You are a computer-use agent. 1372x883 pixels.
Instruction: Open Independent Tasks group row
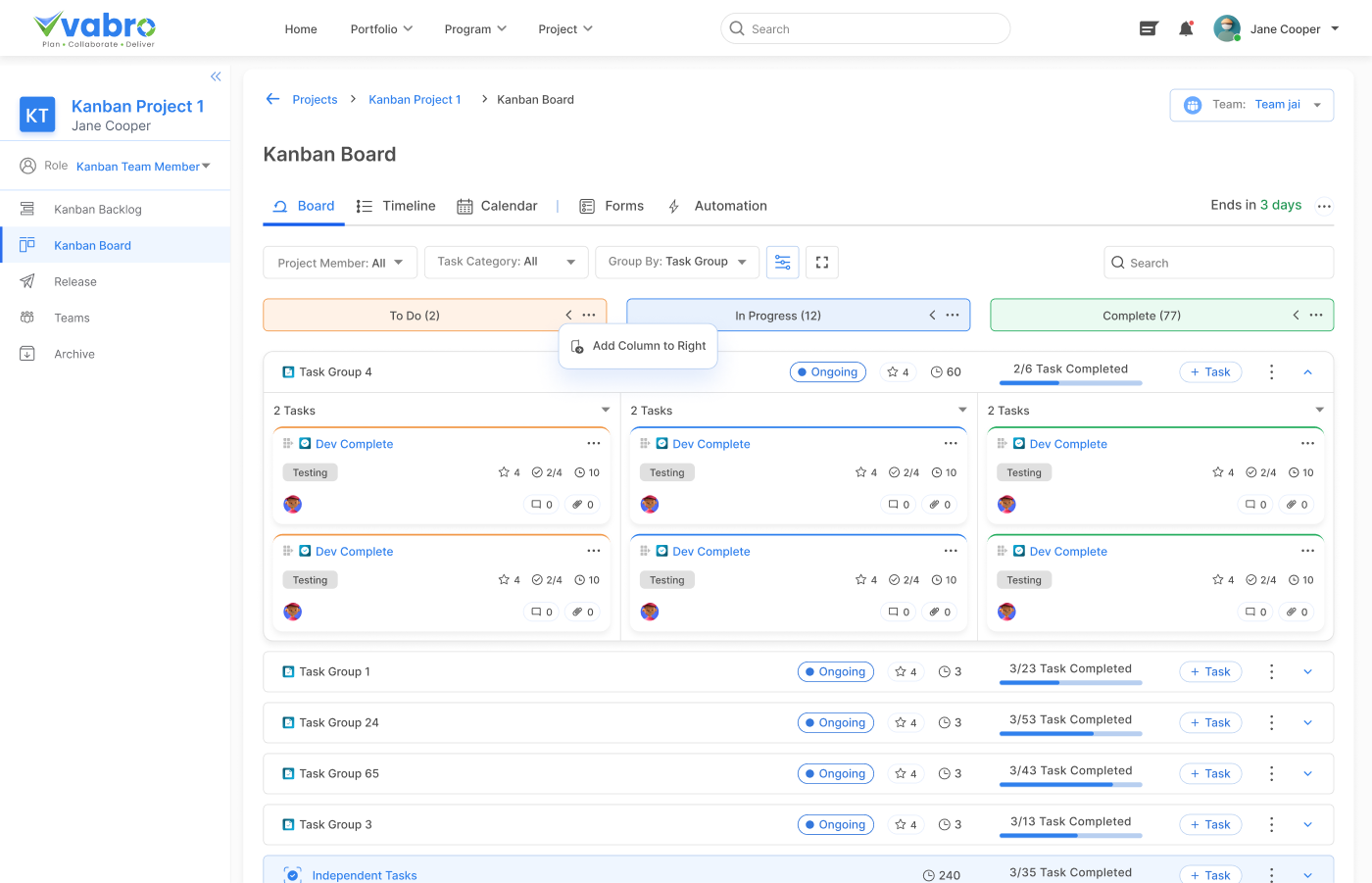(798, 870)
